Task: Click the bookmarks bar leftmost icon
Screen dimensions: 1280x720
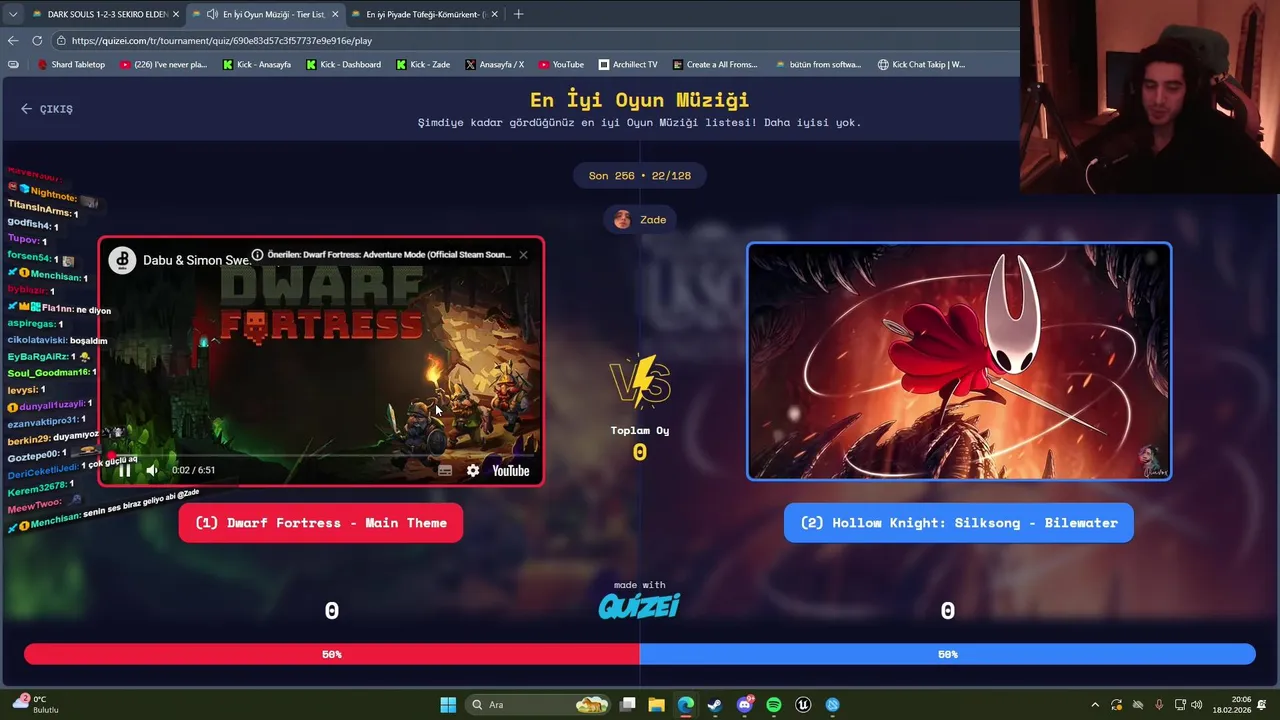Action: [x=13, y=65]
